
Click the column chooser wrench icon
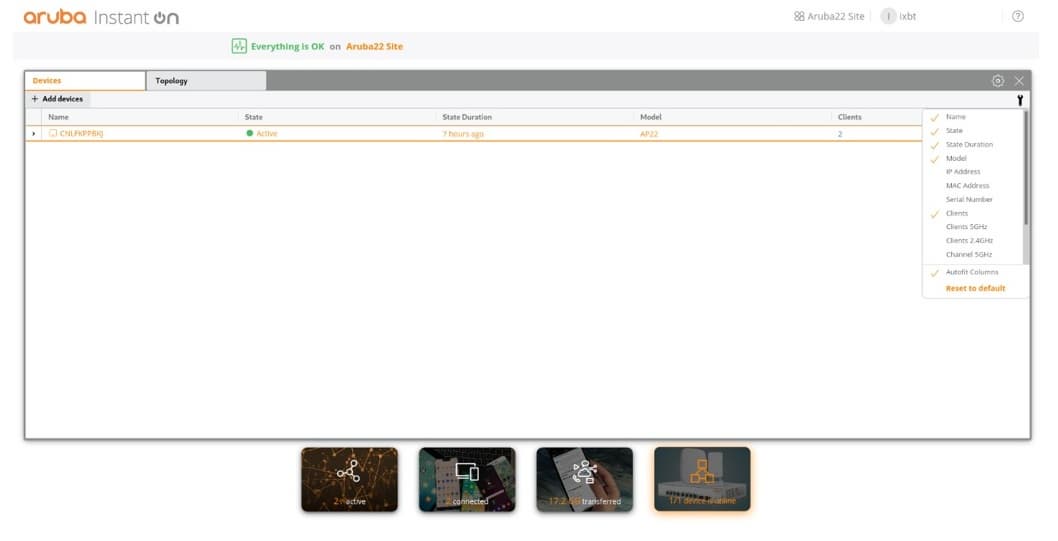point(1020,100)
